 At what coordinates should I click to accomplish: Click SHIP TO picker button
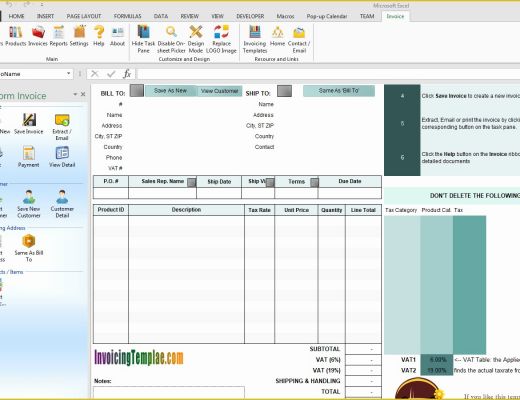[x=284, y=91]
